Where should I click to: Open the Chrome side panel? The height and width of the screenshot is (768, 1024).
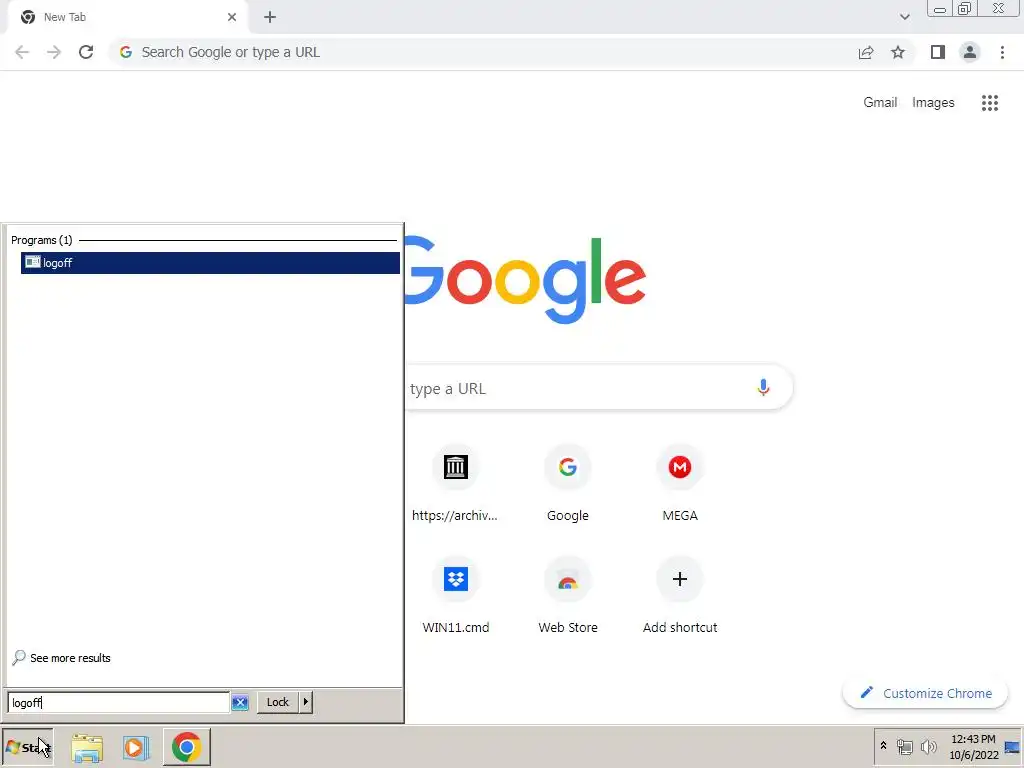(938, 52)
